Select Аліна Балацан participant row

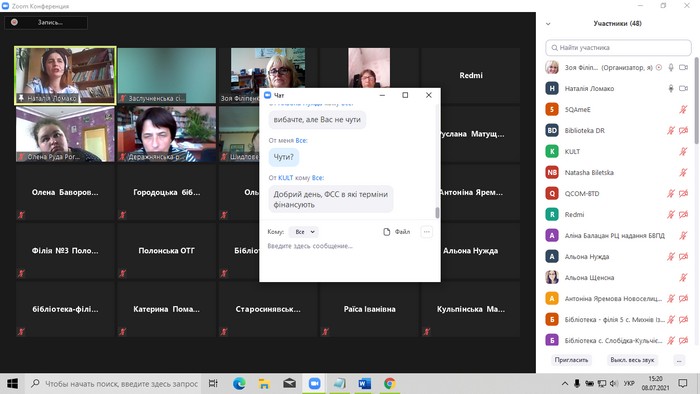click(618, 235)
